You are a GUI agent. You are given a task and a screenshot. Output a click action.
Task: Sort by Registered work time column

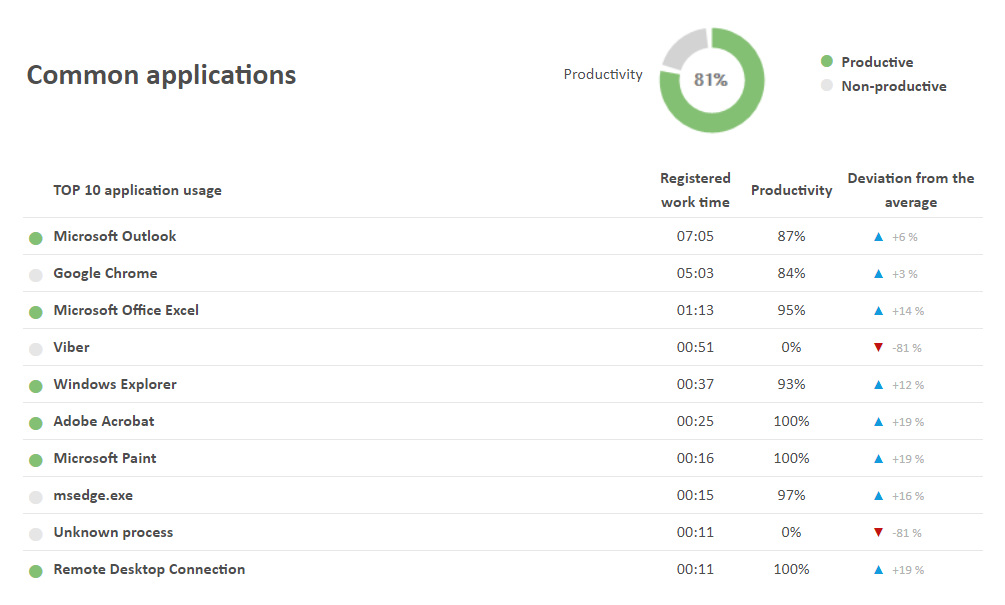695,190
